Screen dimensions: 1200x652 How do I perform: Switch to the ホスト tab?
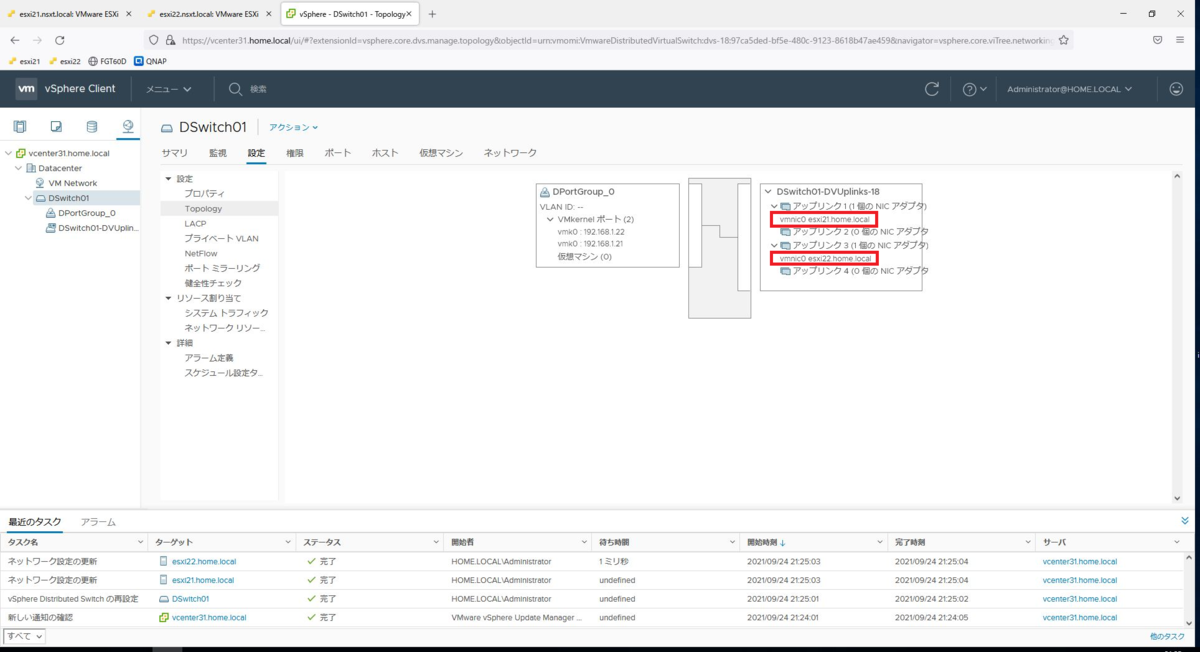coord(385,153)
